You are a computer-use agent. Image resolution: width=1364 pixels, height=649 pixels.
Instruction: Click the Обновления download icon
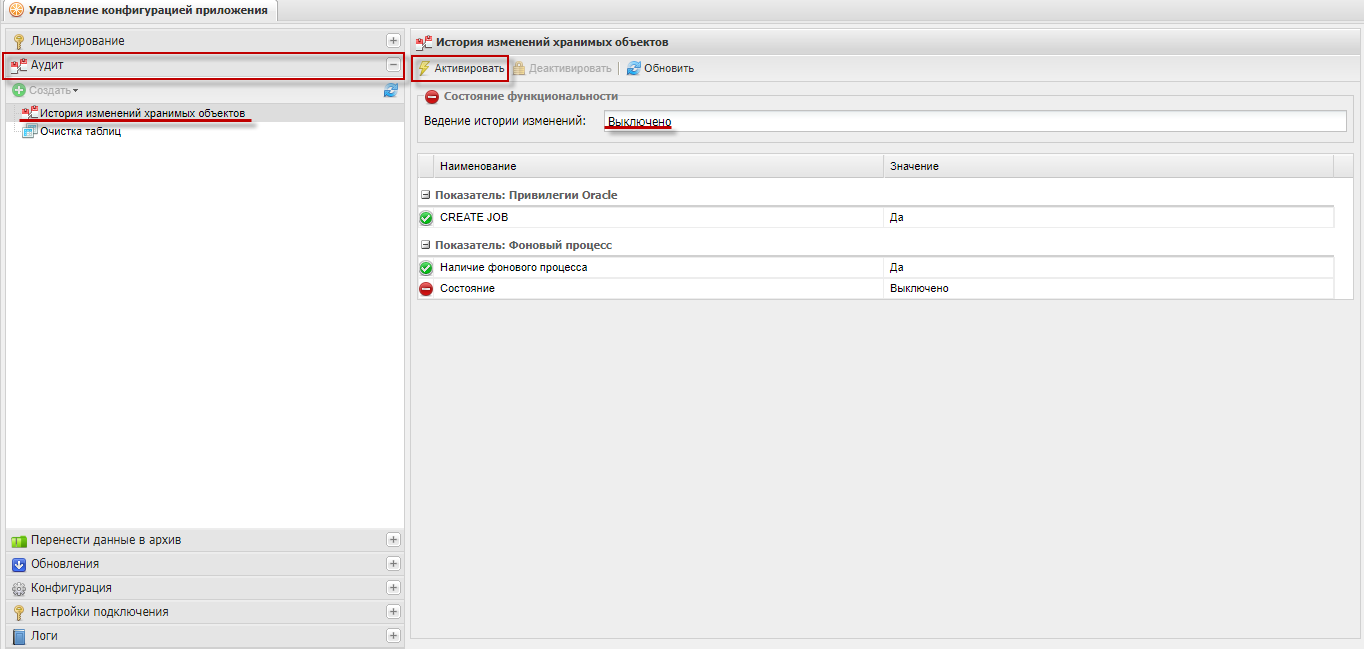tap(18, 564)
